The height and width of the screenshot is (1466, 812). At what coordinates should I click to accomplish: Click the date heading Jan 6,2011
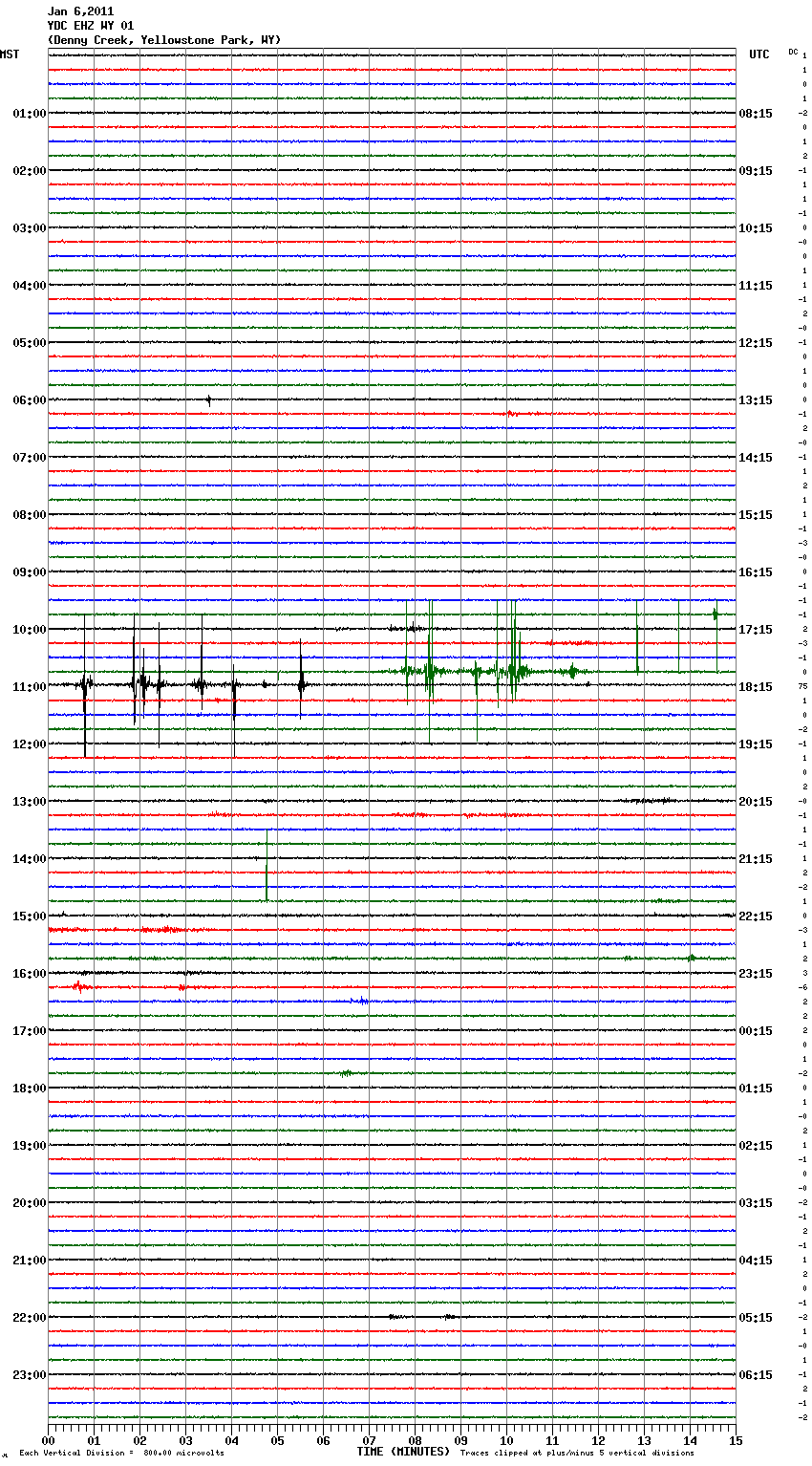[x=80, y=11]
